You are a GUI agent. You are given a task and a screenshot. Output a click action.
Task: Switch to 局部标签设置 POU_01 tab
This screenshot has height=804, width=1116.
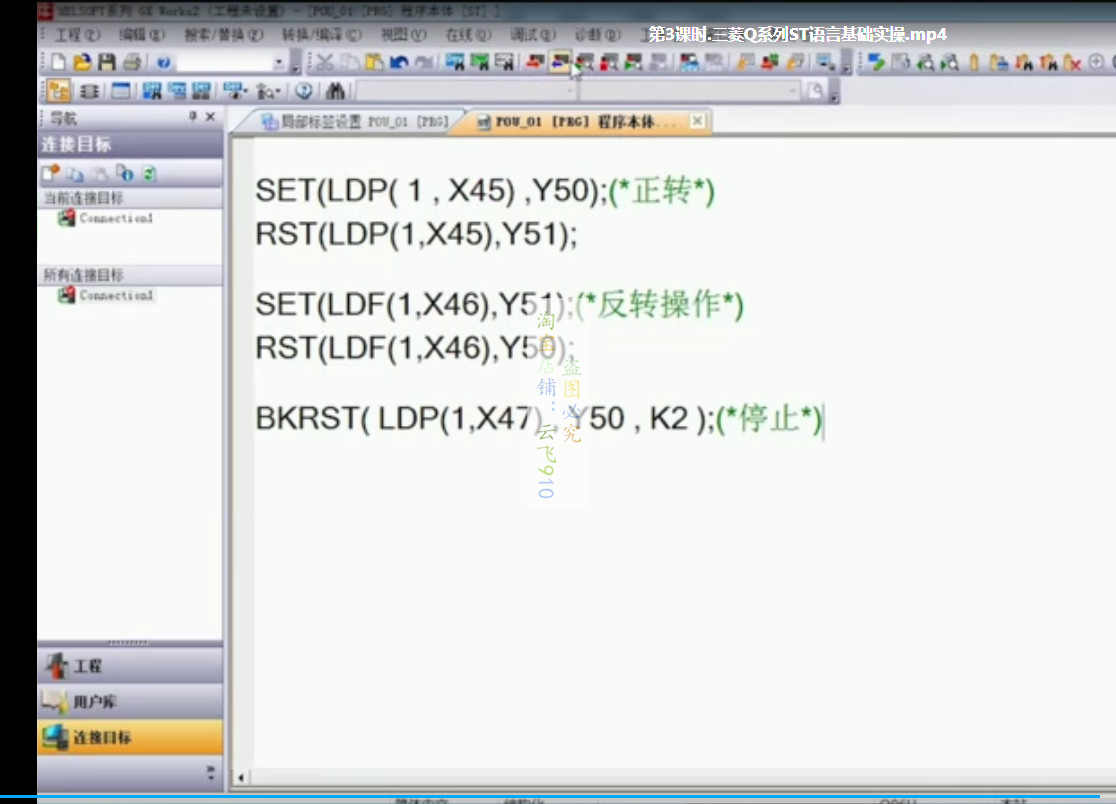point(354,122)
